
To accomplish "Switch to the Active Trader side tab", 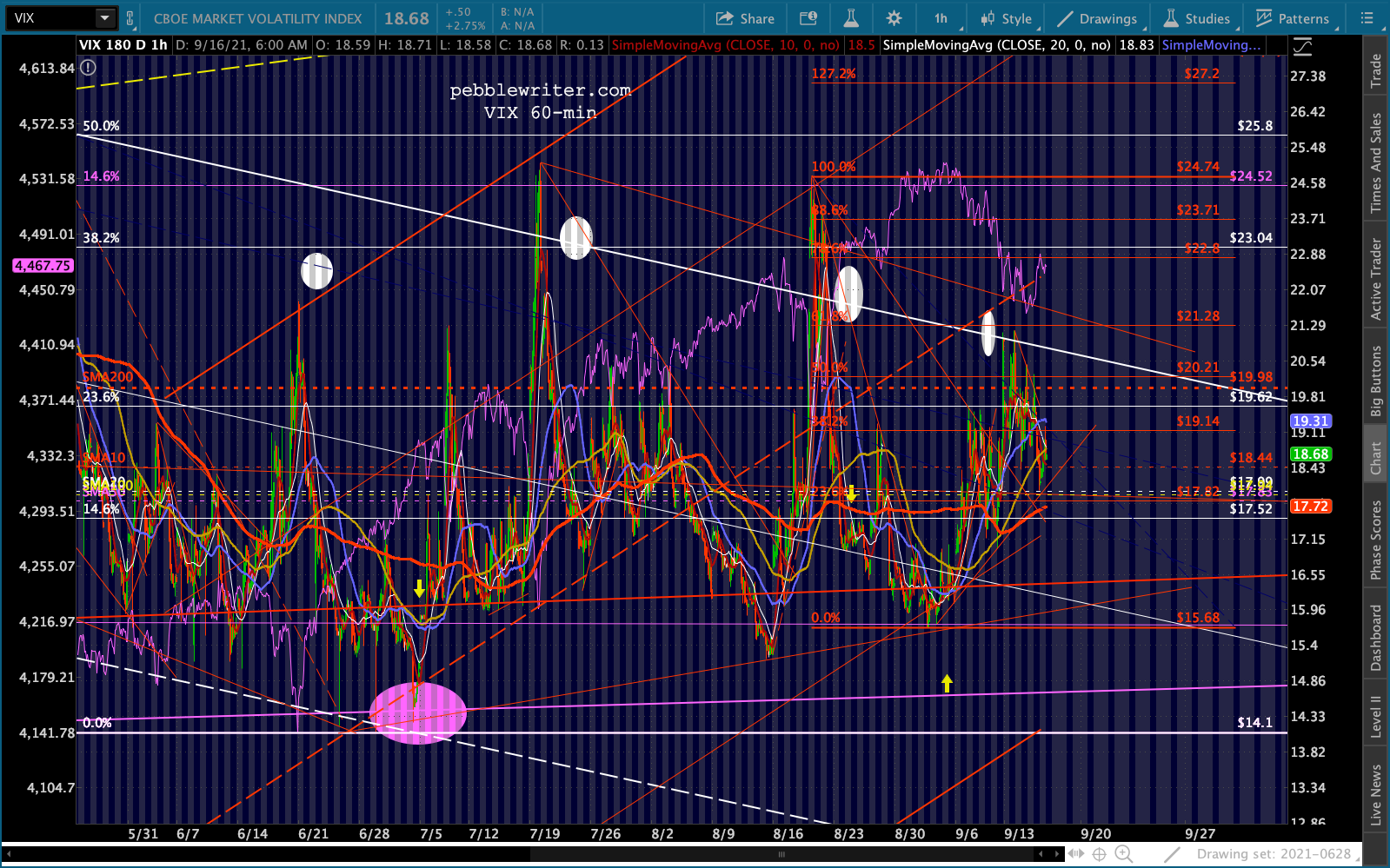I will [x=1376, y=279].
